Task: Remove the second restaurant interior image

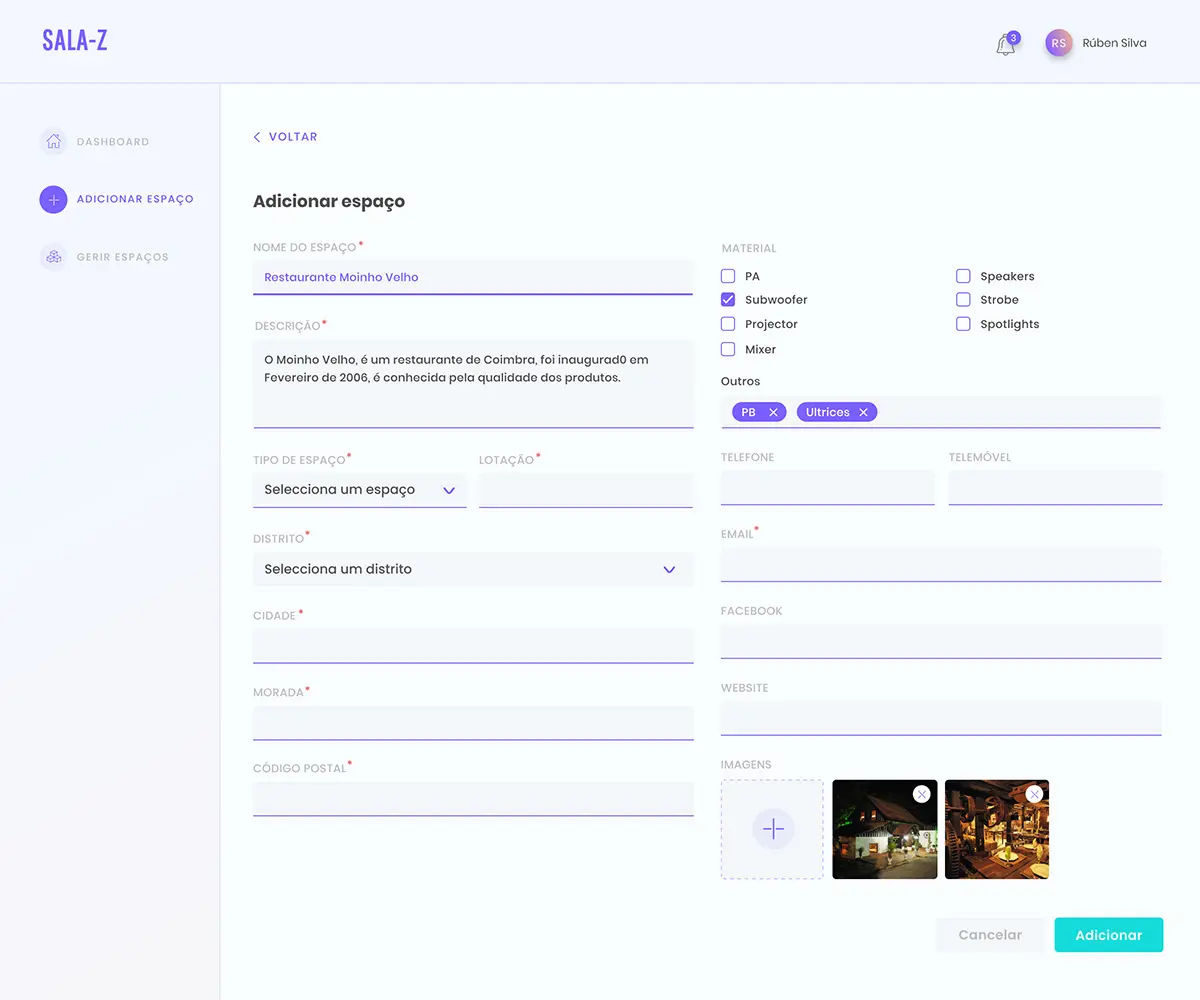Action: (x=1035, y=794)
